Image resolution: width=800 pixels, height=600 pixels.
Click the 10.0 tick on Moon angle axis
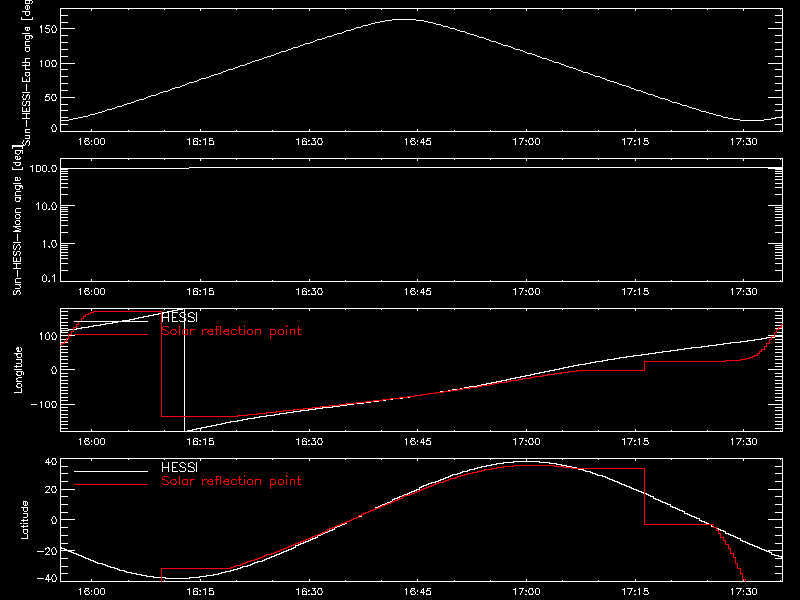pyautogui.click(x=46, y=206)
